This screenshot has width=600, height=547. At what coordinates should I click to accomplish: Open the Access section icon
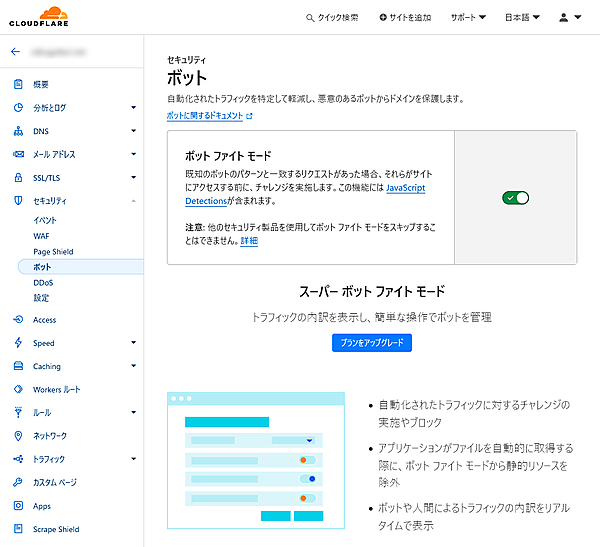point(18,320)
